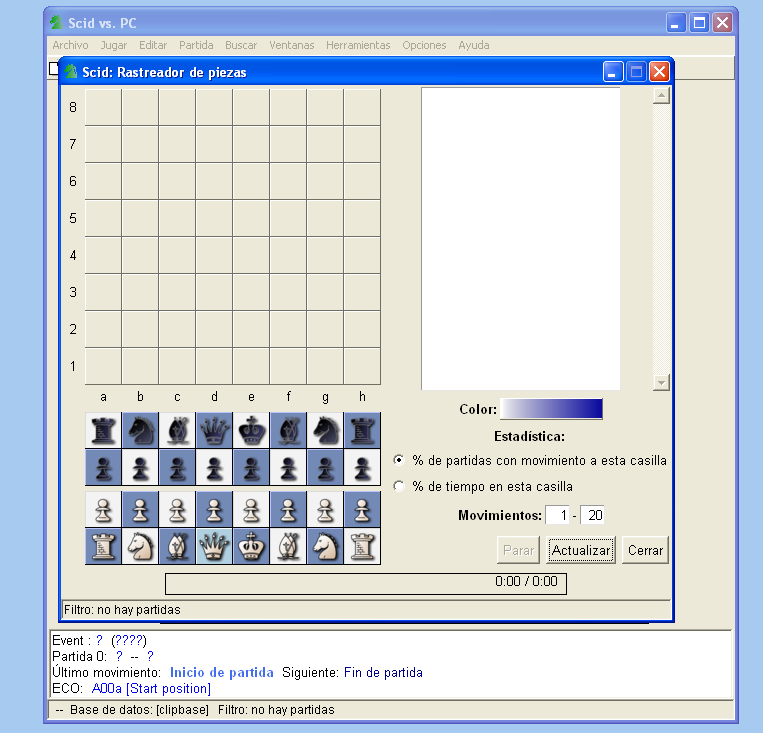Image resolution: width=763 pixels, height=733 pixels.
Task: Select the black pawn in column d
Action: coord(214,467)
